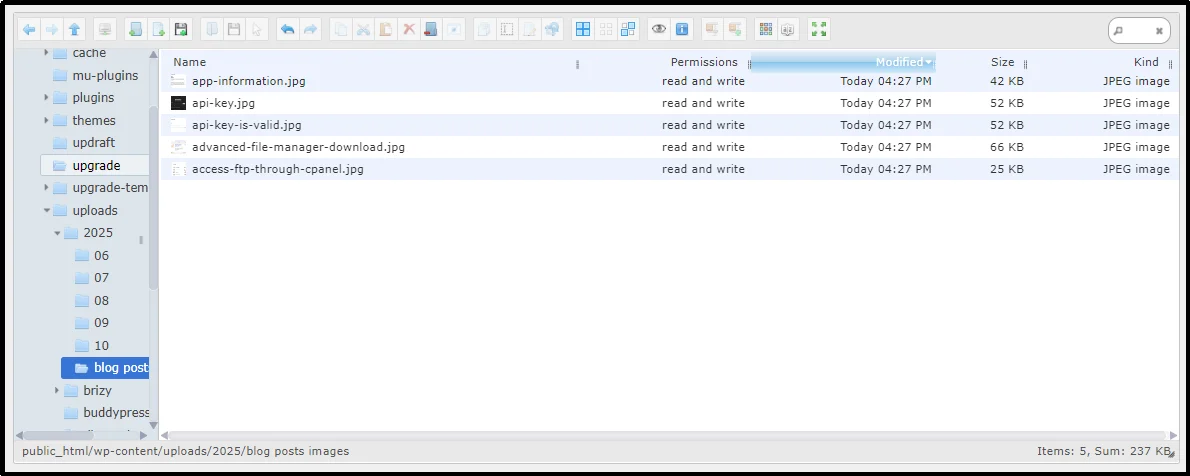Click the edit file icon in toolbar

coord(530,30)
